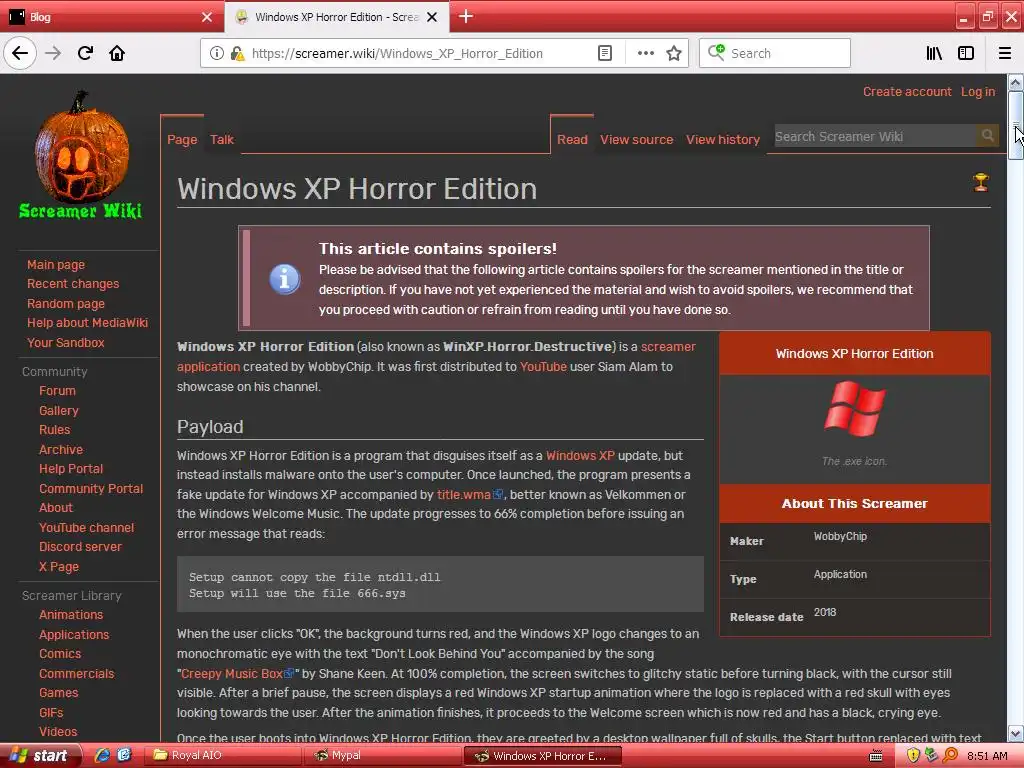Select the Read tab

[572, 139]
